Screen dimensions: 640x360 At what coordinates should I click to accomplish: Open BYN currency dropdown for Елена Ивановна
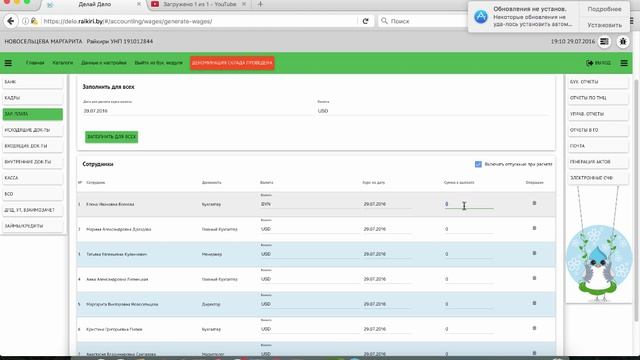click(x=310, y=204)
